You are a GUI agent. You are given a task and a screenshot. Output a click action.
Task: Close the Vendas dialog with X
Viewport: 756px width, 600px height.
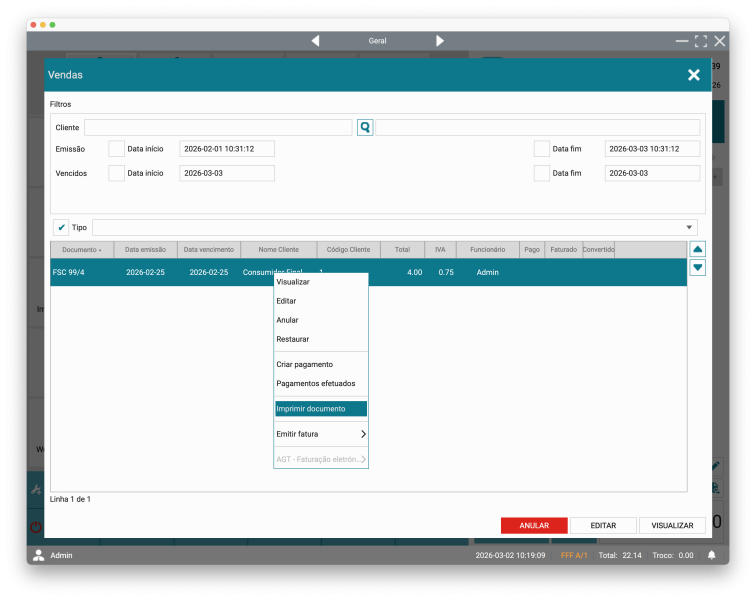pos(693,75)
